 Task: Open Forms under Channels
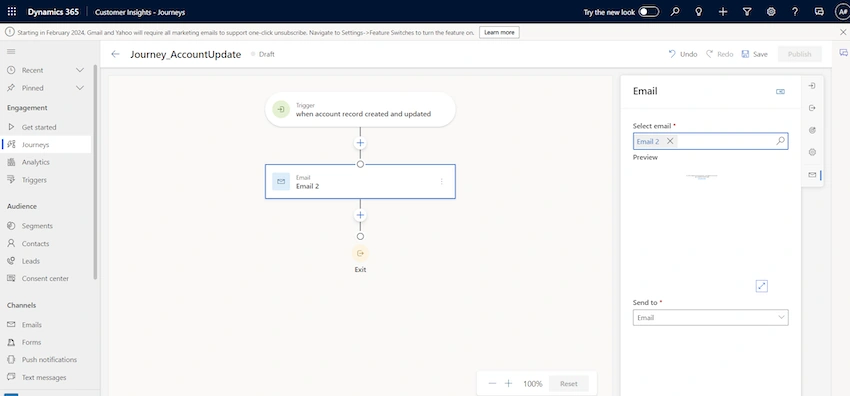(46, 342)
